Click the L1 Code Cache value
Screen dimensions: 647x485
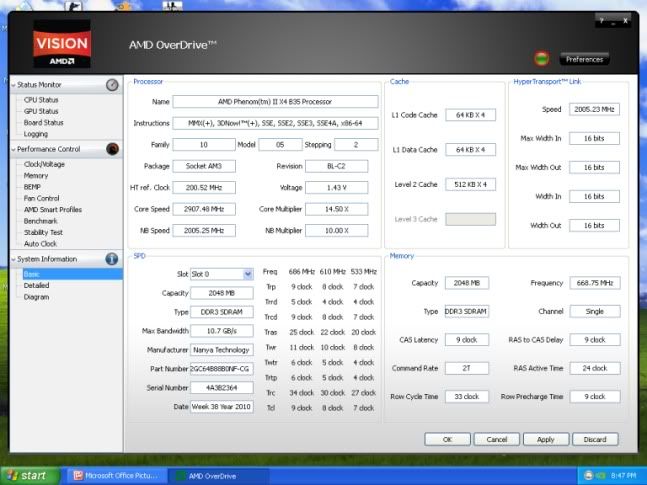point(470,115)
